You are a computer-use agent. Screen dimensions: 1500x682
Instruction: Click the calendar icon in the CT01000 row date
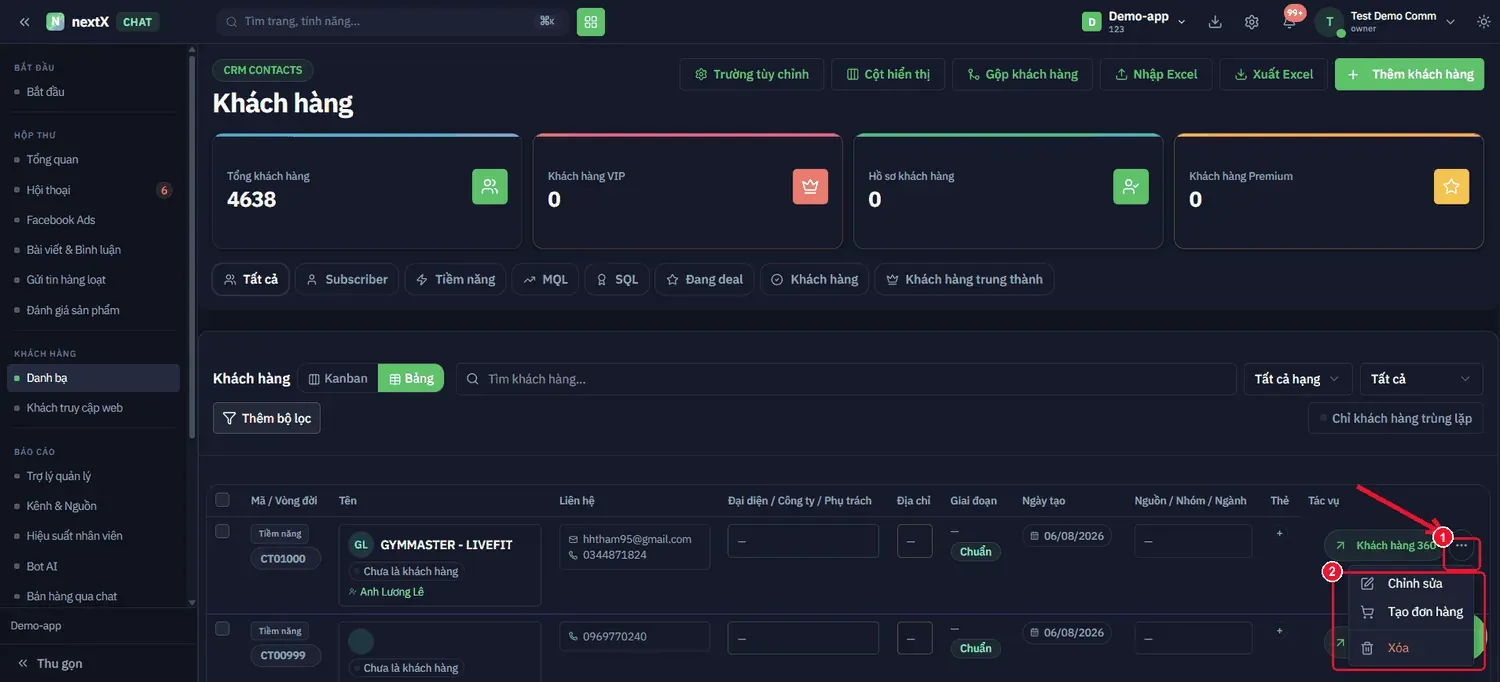tap(1034, 536)
